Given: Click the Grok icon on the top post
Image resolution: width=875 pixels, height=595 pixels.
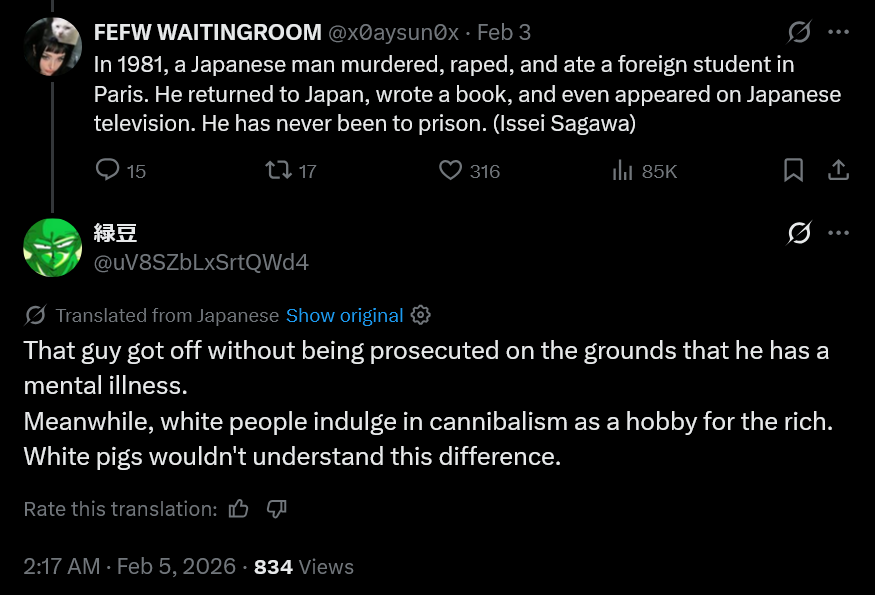Looking at the screenshot, I should (799, 32).
